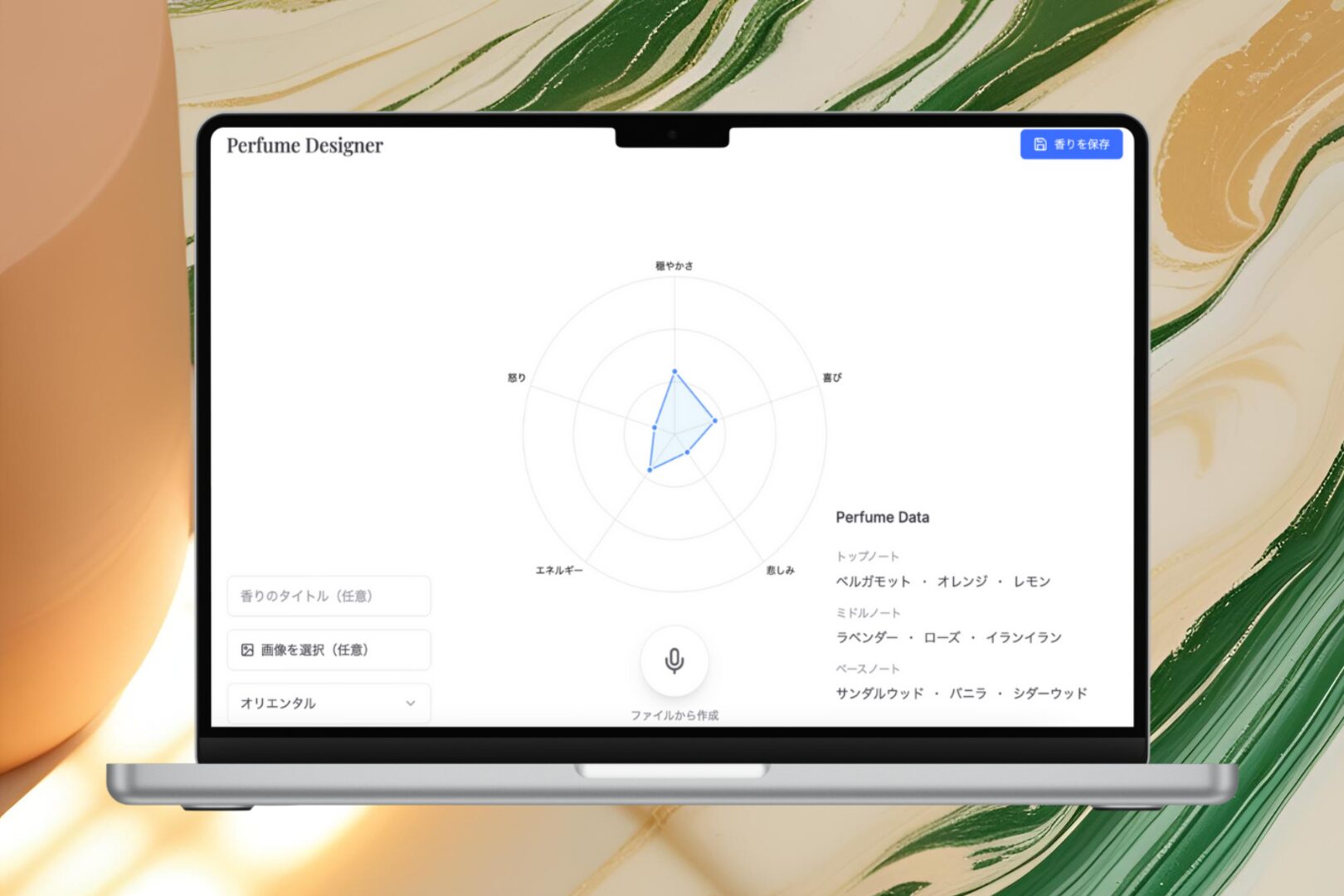This screenshot has width=1344, height=896.
Task: Click the ベルガモット note
Action: coord(873,582)
